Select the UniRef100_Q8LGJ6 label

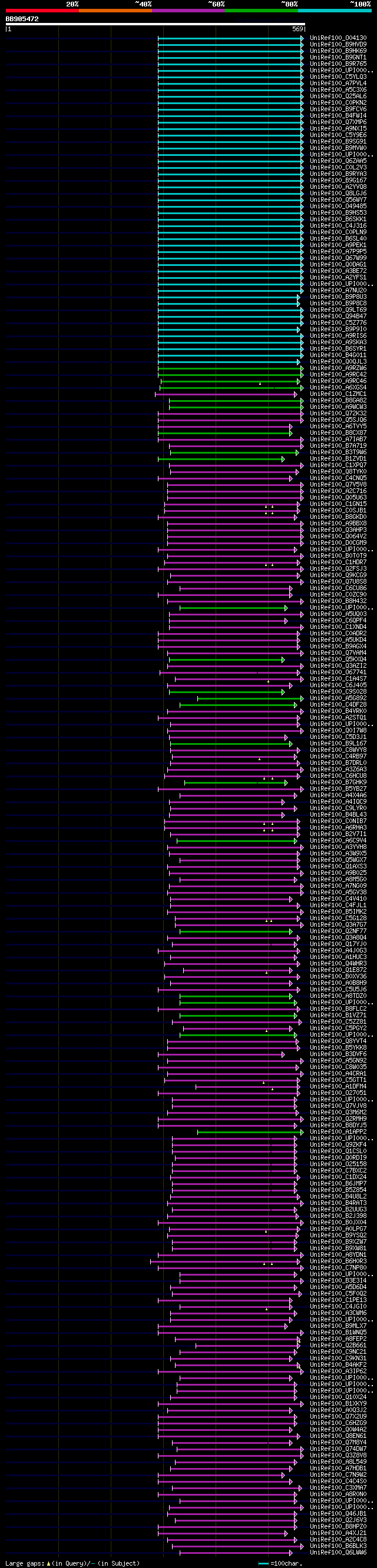[x=338, y=194]
